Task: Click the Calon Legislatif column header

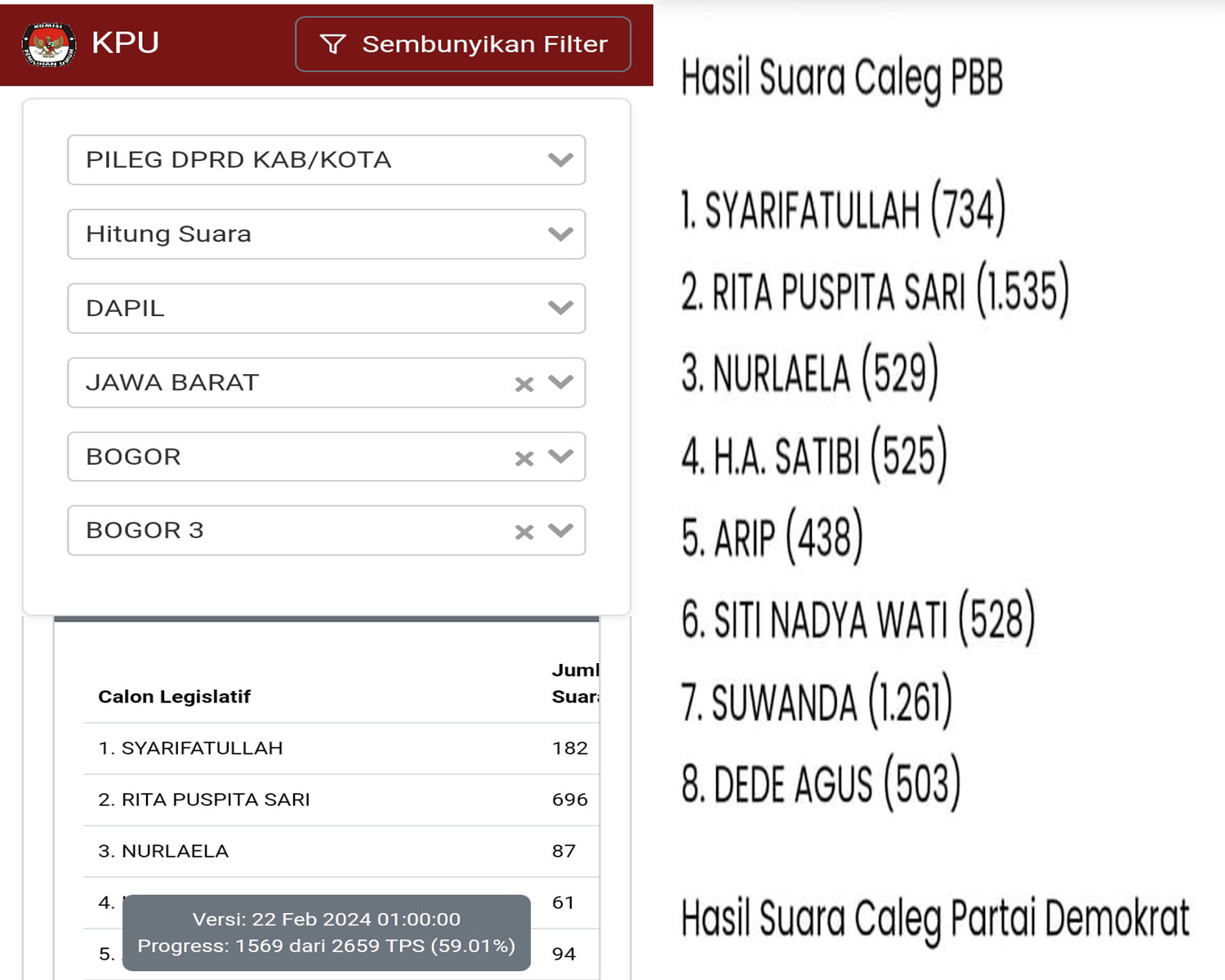Action: [174, 697]
